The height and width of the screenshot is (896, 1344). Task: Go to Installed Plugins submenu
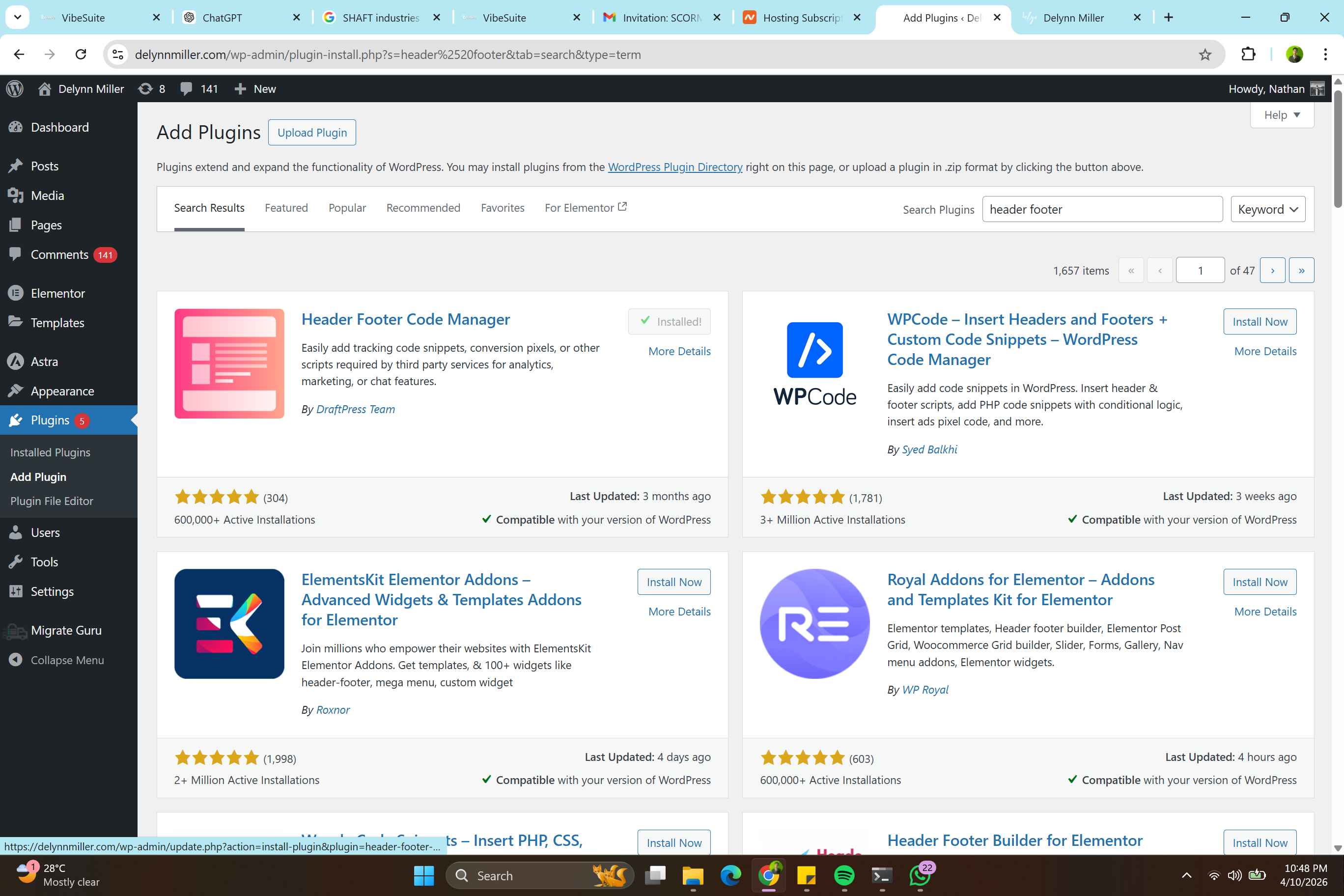pyautogui.click(x=50, y=452)
